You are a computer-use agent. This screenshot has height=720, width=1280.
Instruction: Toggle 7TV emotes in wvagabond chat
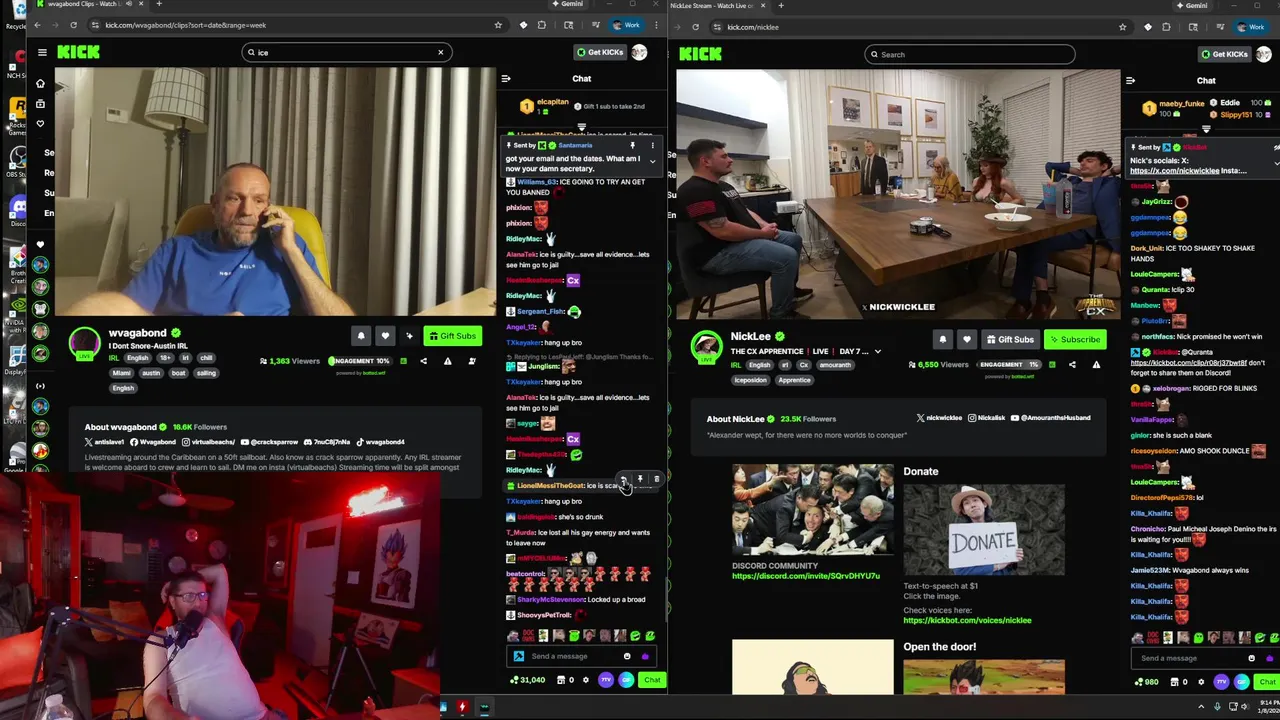[x=606, y=680]
